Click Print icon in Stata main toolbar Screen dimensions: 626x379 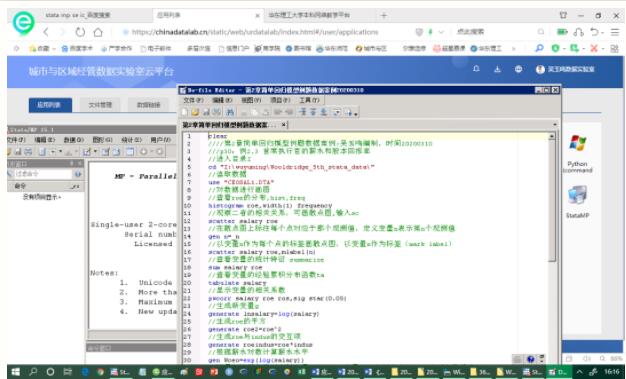click(x=28, y=152)
